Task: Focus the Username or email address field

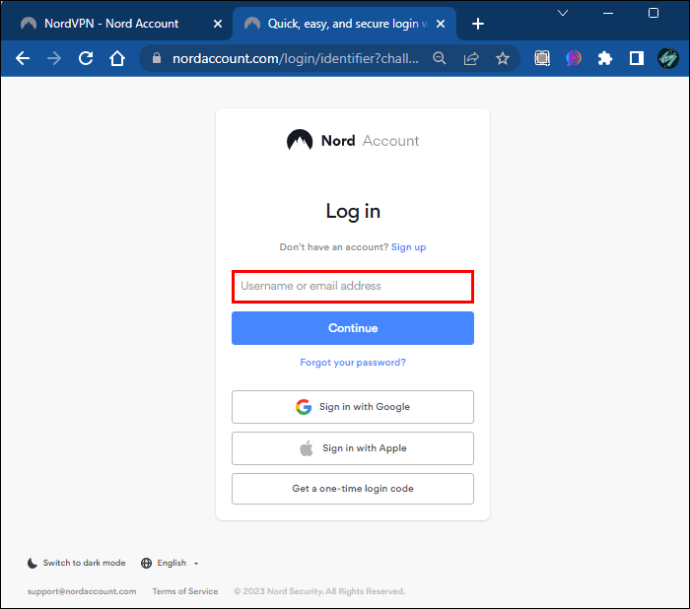Action: [352, 286]
